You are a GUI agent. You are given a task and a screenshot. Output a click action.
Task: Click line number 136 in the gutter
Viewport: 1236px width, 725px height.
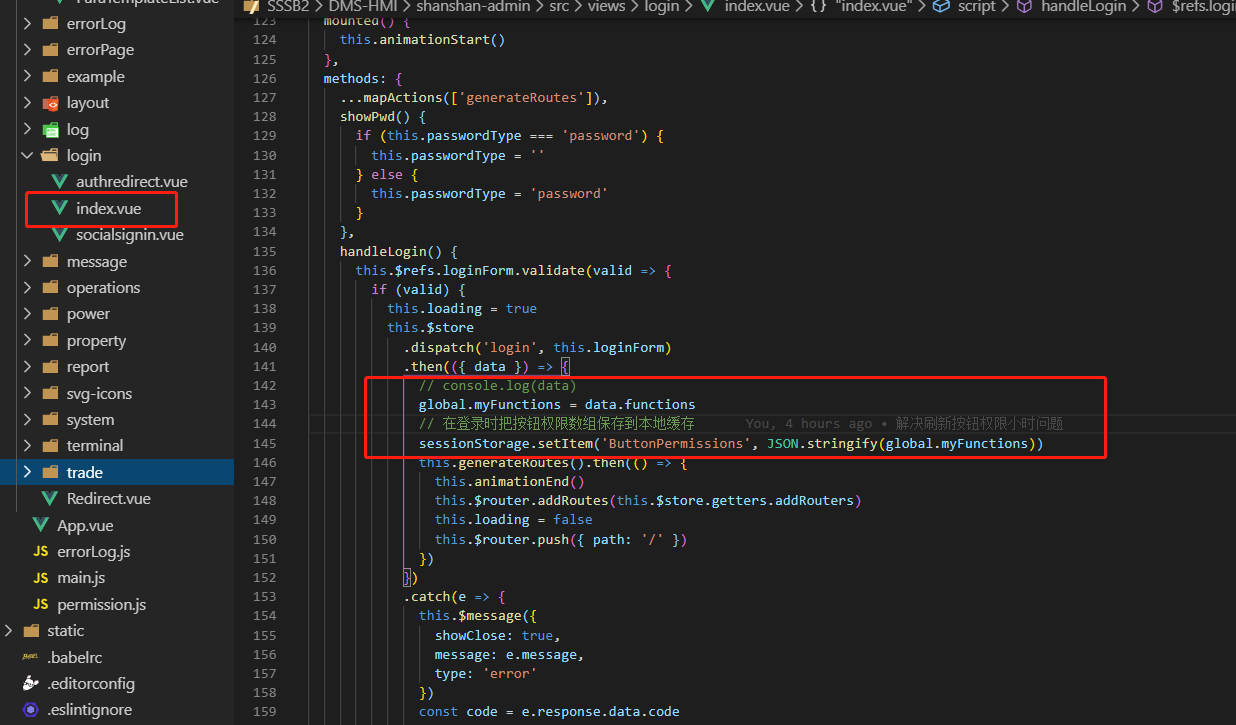[x=265, y=270]
